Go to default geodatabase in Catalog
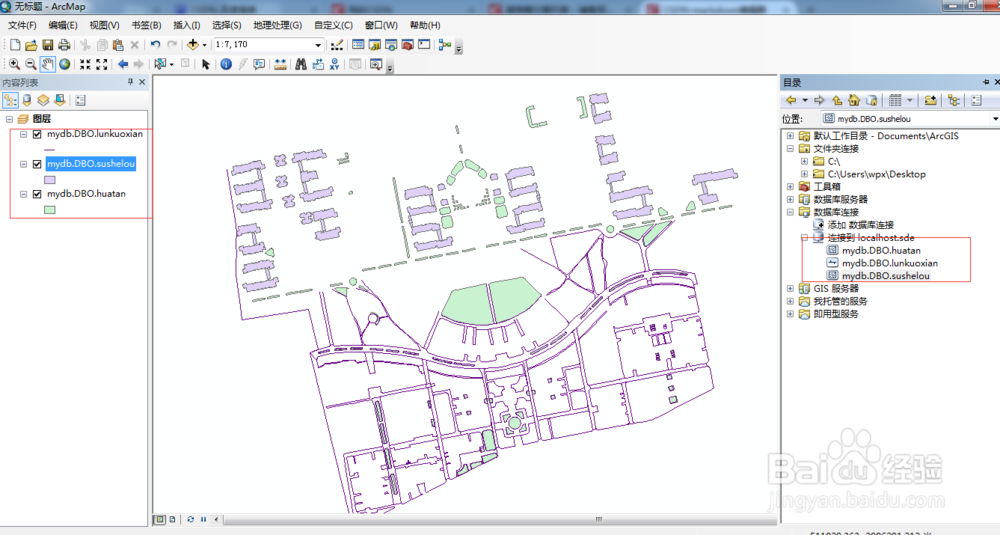The height and width of the screenshot is (535, 1000). (x=872, y=100)
